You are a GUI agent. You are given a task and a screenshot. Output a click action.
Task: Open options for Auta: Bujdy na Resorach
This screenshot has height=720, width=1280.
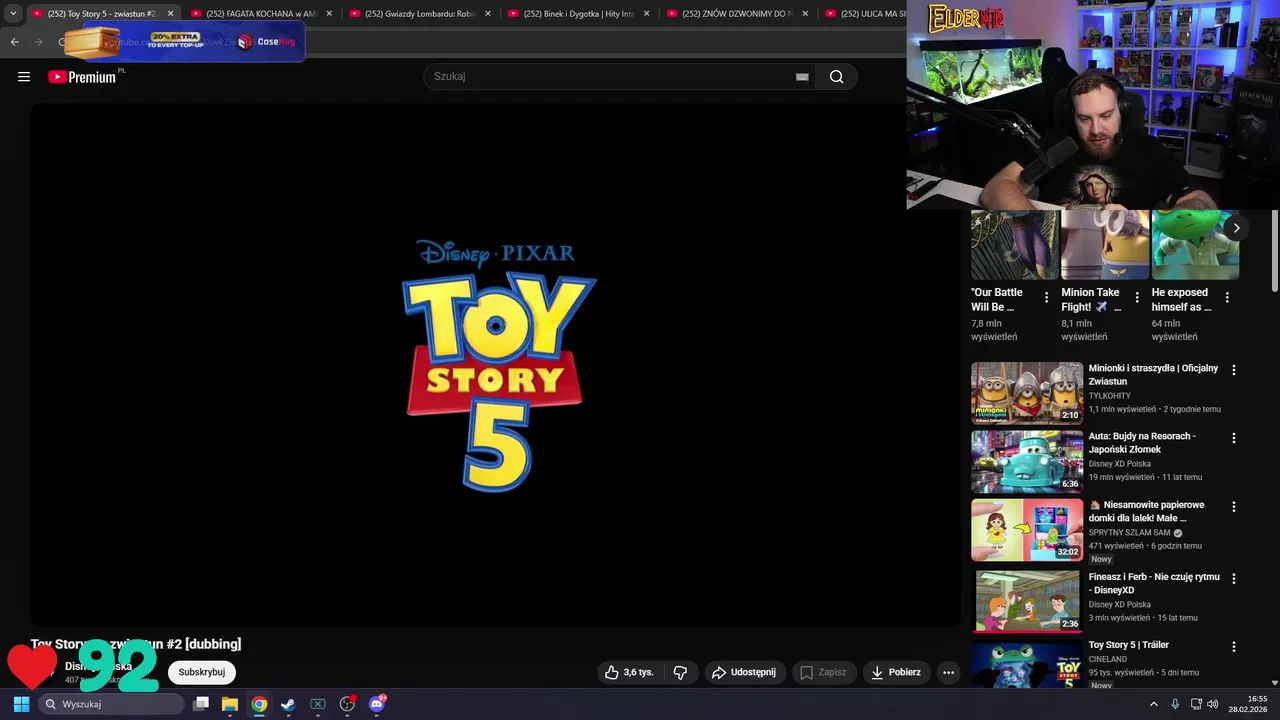[1234, 438]
